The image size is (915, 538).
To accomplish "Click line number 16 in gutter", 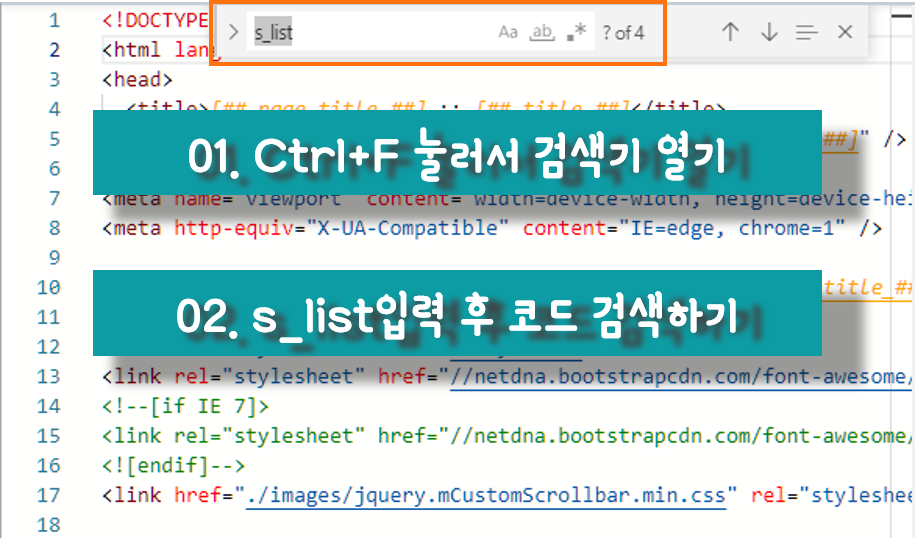I will (48, 466).
